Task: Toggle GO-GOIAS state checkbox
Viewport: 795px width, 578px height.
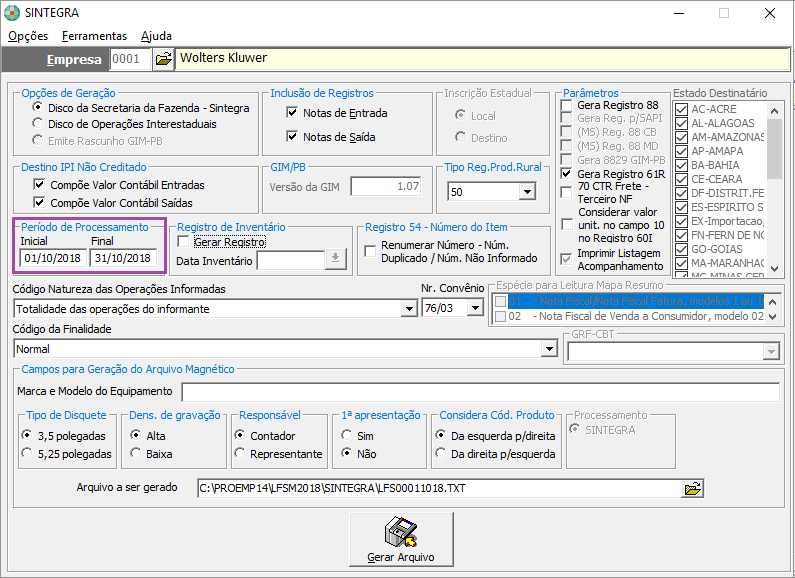Action: click(682, 249)
